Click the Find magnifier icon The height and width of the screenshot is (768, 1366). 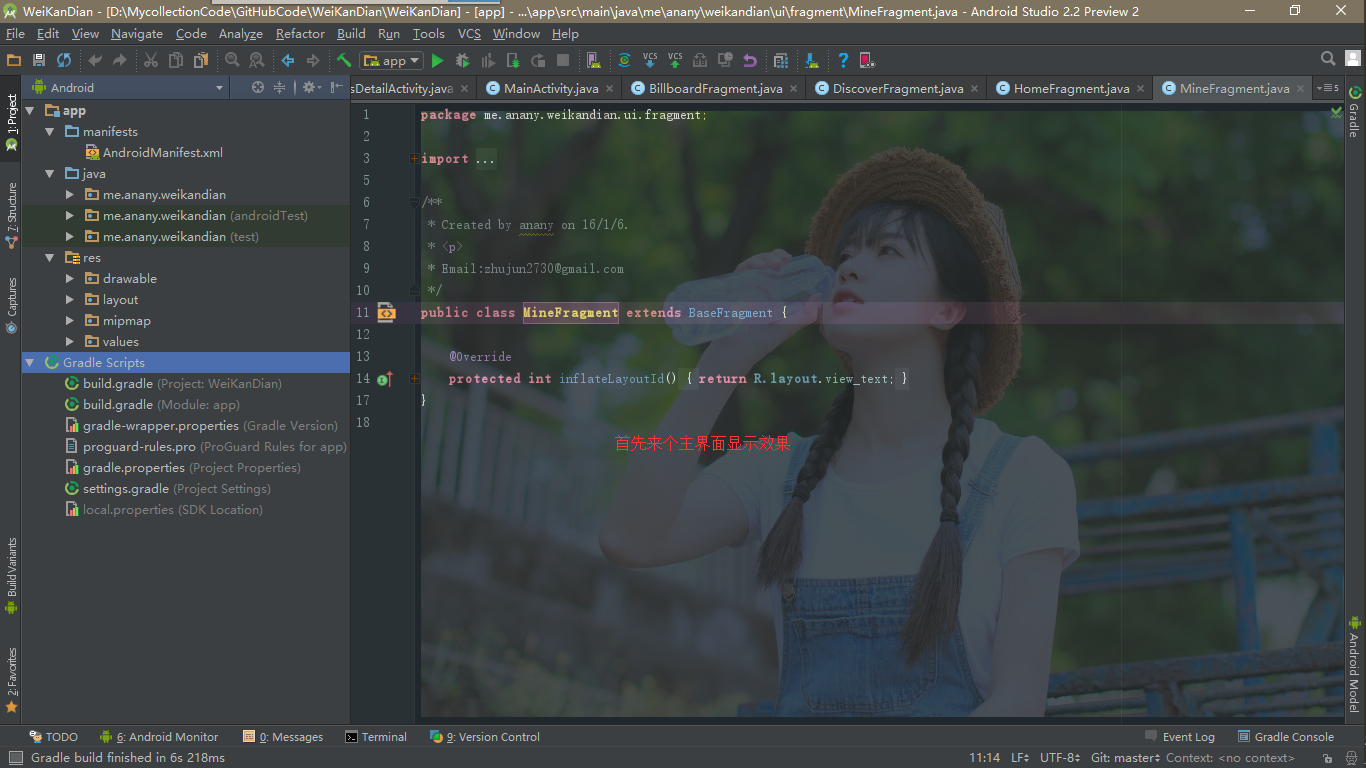232,60
